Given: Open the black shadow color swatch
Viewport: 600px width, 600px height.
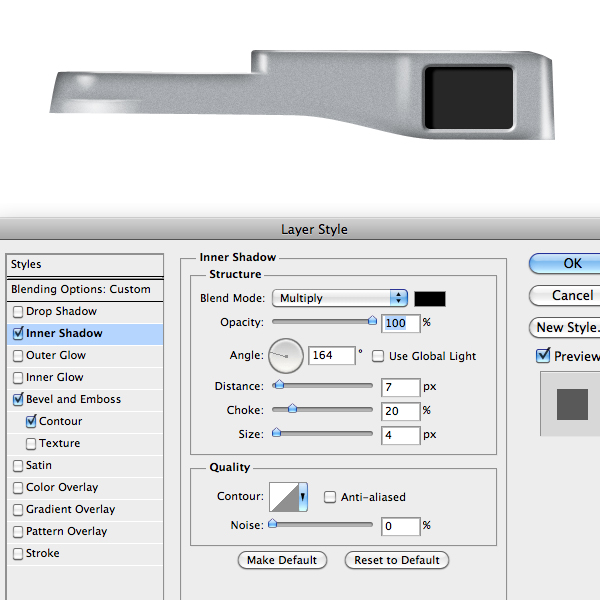Looking at the screenshot, I should tap(430, 299).
